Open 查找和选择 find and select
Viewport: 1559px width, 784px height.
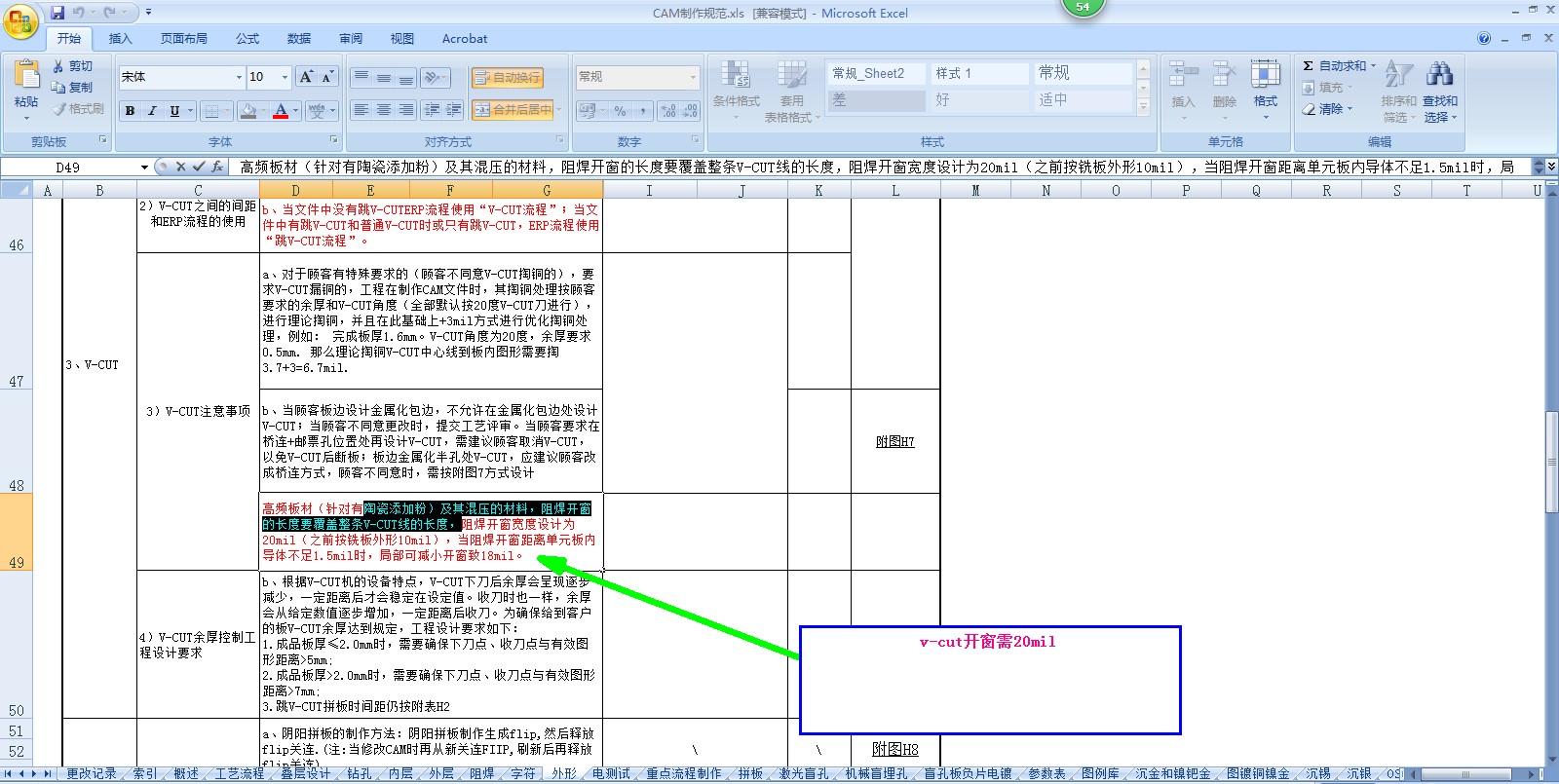(x=1439, y=90)
